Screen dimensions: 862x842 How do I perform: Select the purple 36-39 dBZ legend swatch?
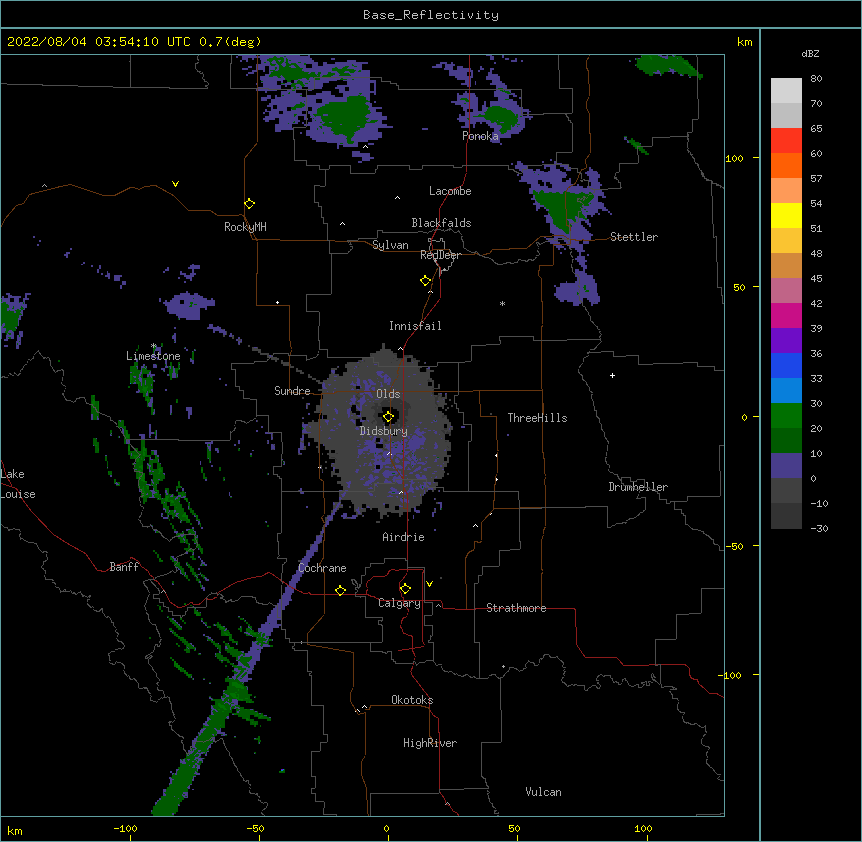(786, 341)
